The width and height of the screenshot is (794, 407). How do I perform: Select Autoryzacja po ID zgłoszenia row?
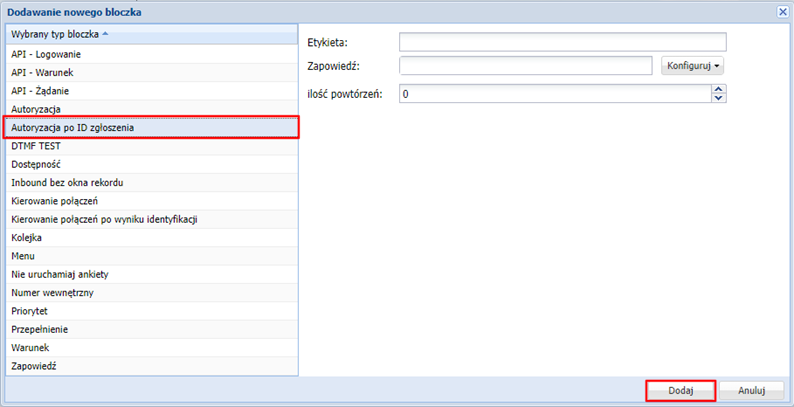click(152, 128)
